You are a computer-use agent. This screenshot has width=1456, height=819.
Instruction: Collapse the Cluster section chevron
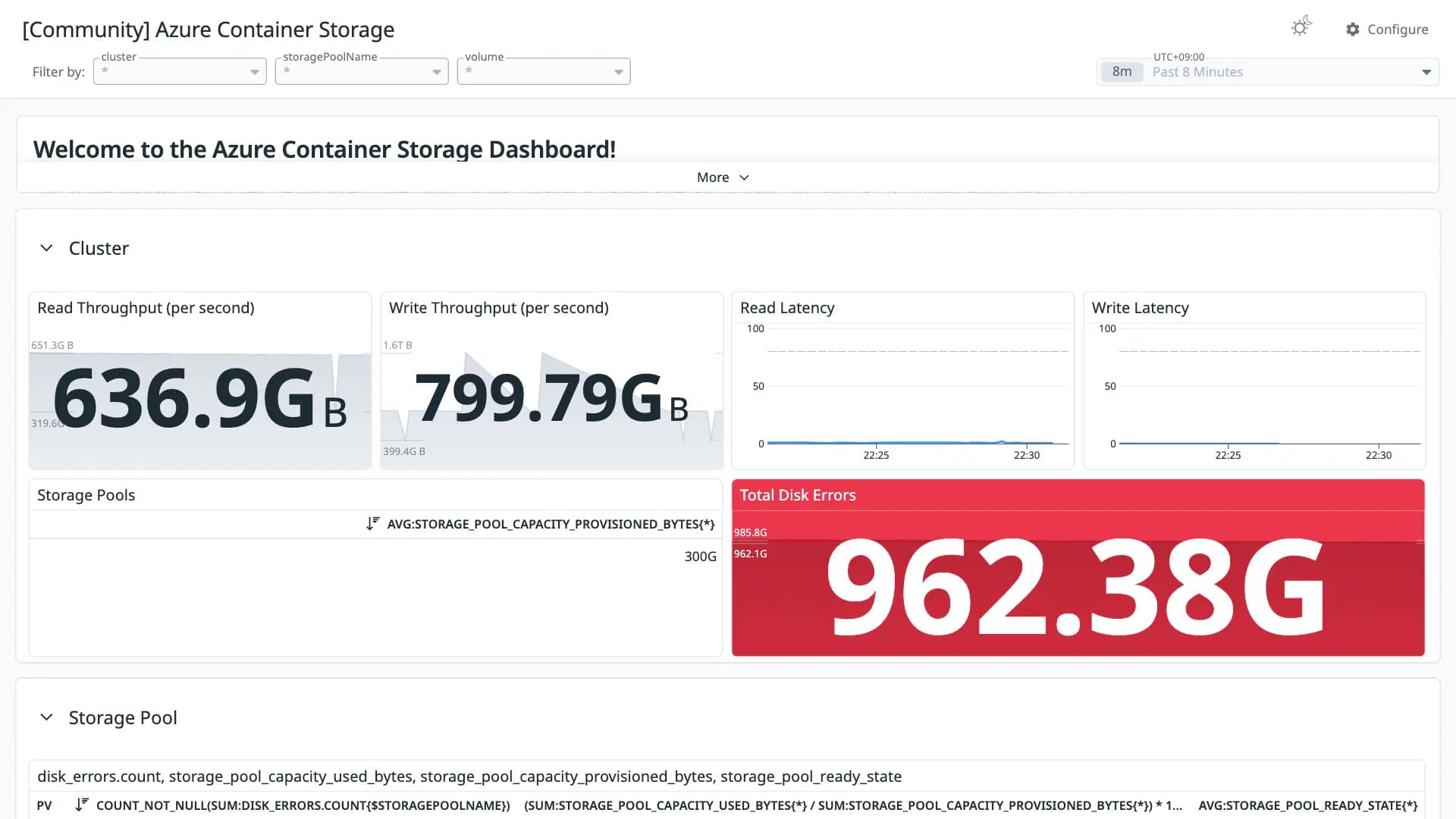46,248
